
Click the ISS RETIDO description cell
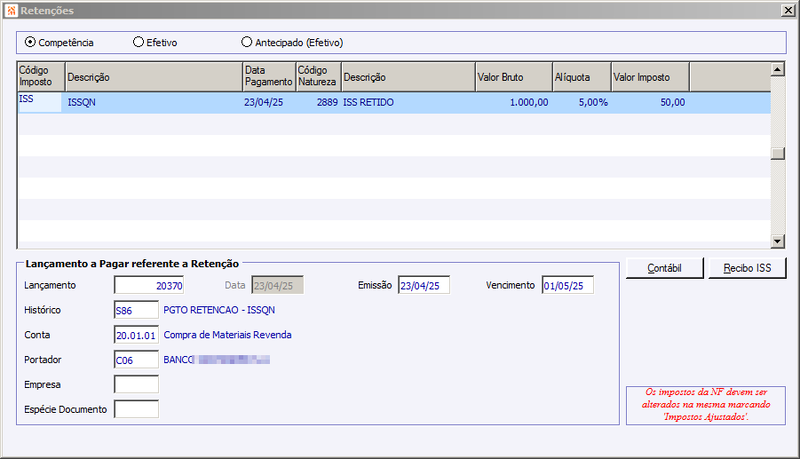pyautogui.click(x=408, y=102)
